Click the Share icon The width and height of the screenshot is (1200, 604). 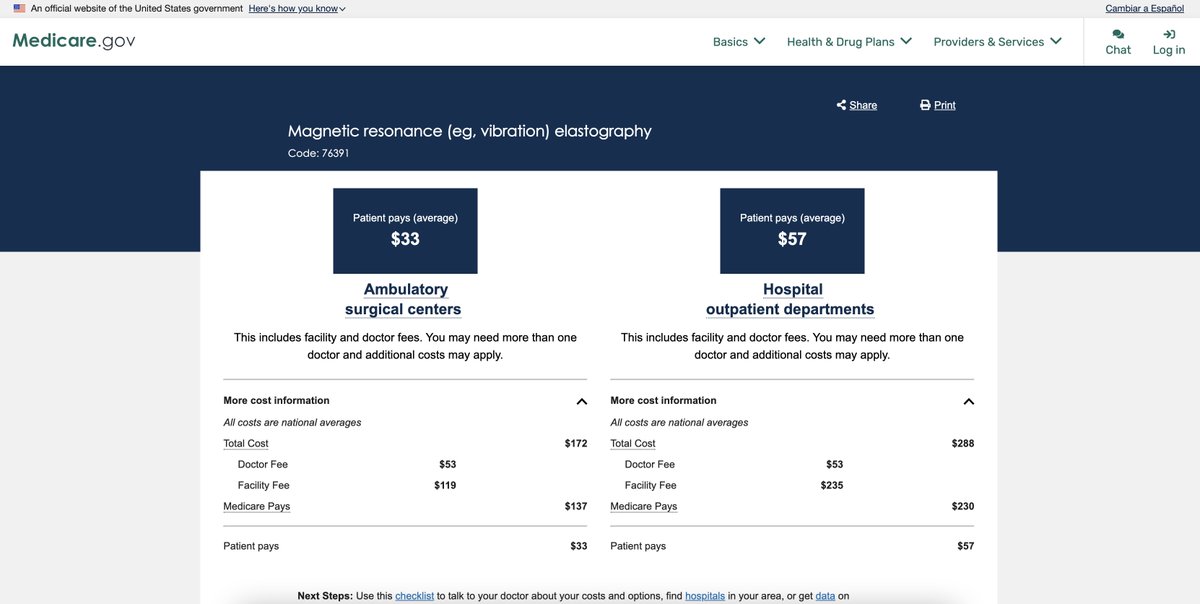pos(842,105)
